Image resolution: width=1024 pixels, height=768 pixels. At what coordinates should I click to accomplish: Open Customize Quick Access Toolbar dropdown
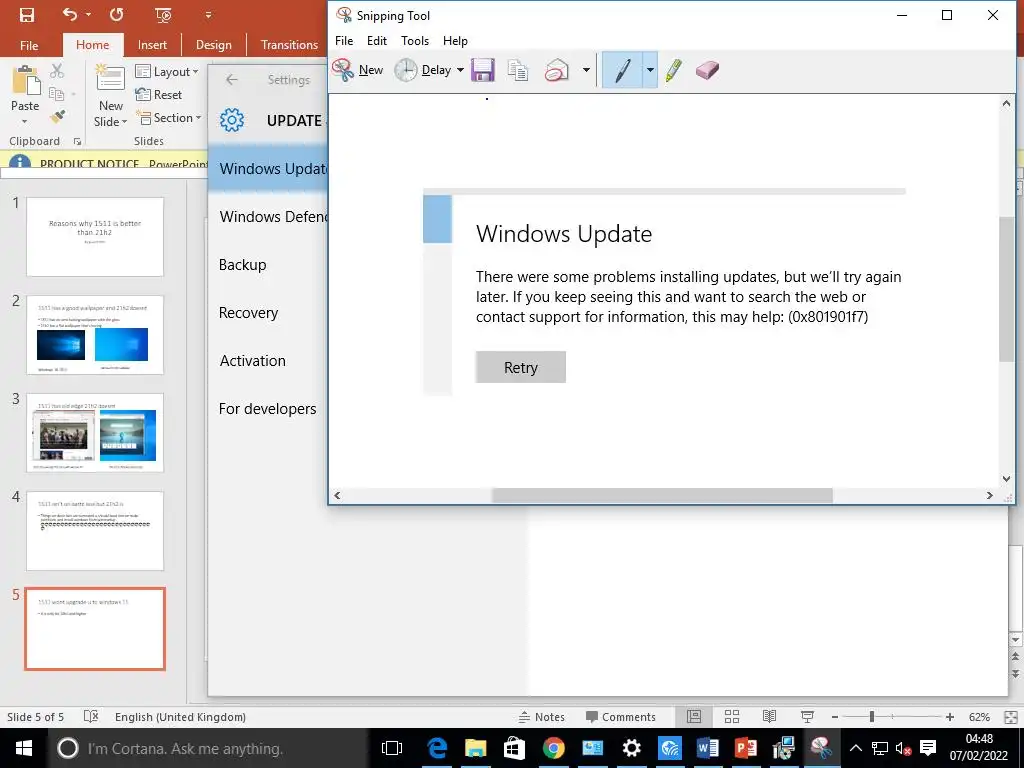208,14
